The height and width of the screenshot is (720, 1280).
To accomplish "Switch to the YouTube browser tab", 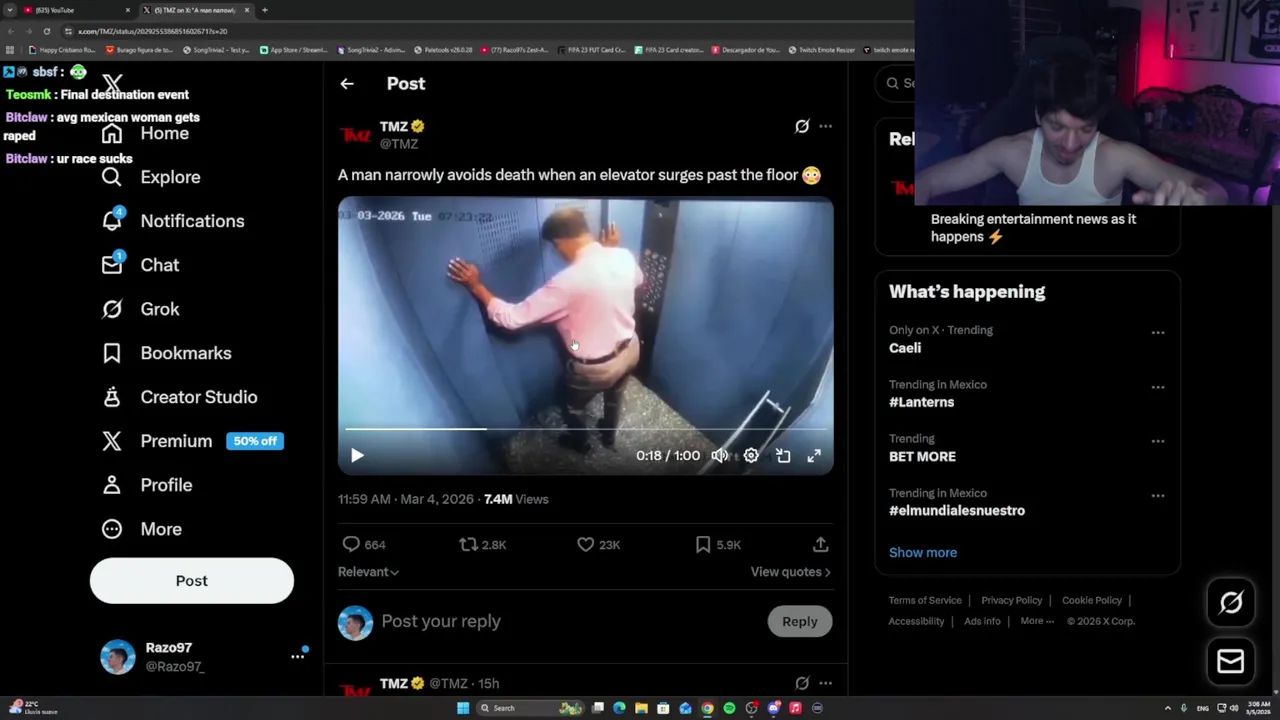I will (78, 10).
